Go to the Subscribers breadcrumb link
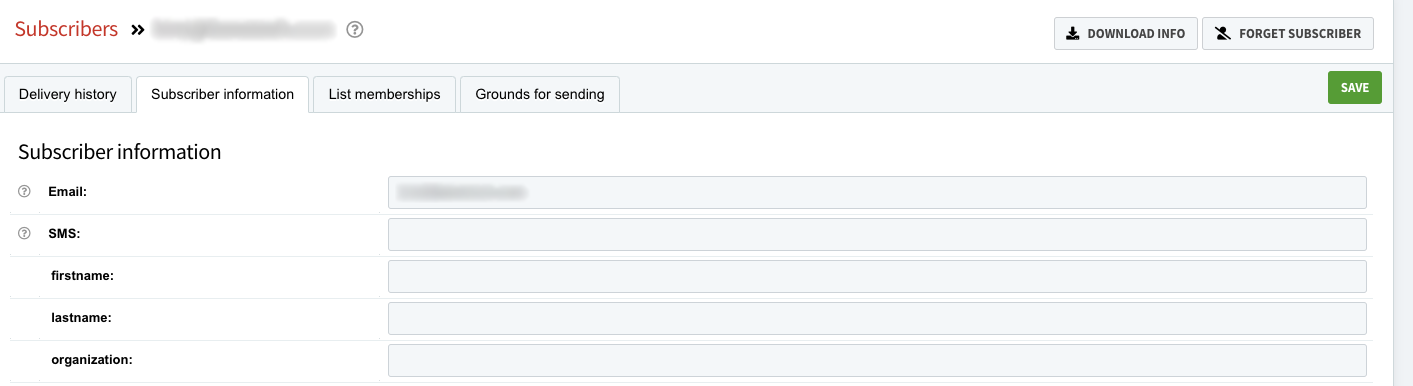Viewport: 1413px width, 386px height. click(67, 29)
